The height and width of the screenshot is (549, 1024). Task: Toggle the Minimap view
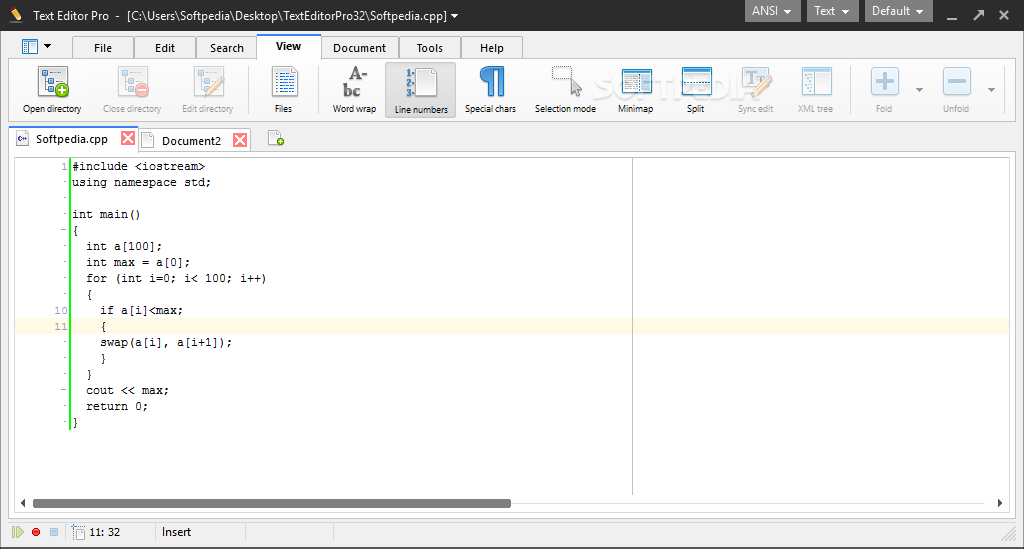[x=635, y=89]
